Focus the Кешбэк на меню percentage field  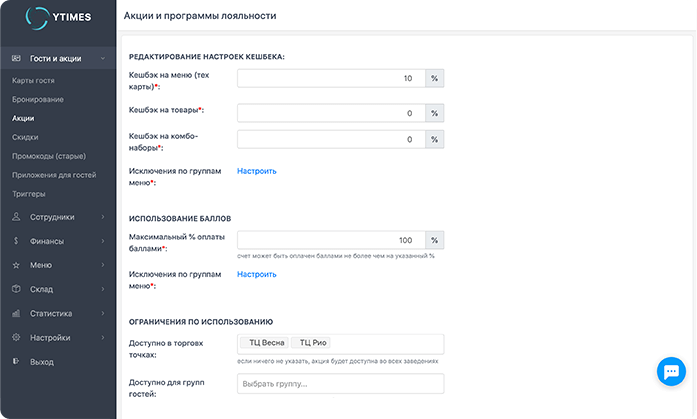(331, 78)
